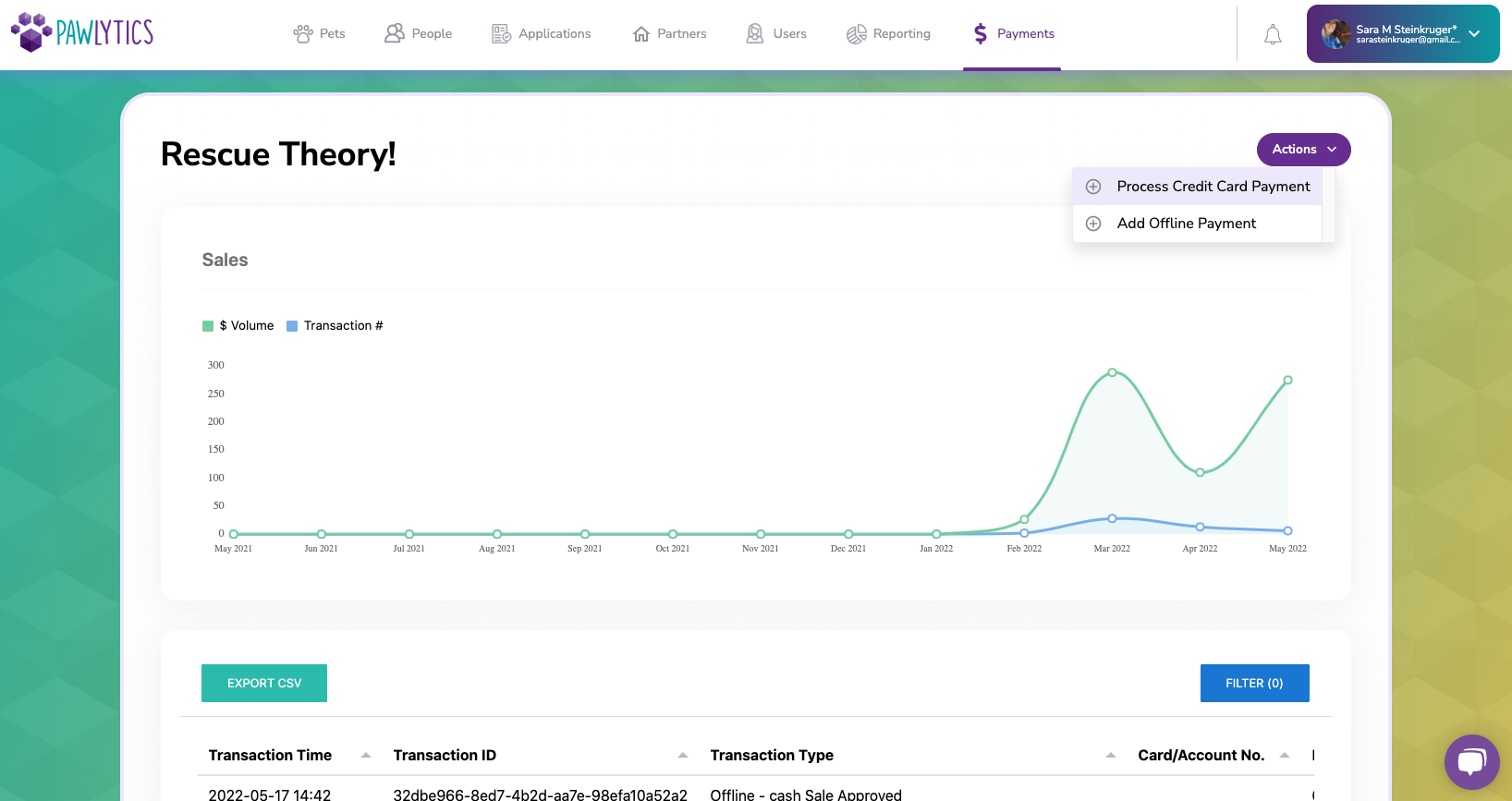Click the Mar 2022 transaction count point
The image size is (1512, 801).
pos(1112,518)
